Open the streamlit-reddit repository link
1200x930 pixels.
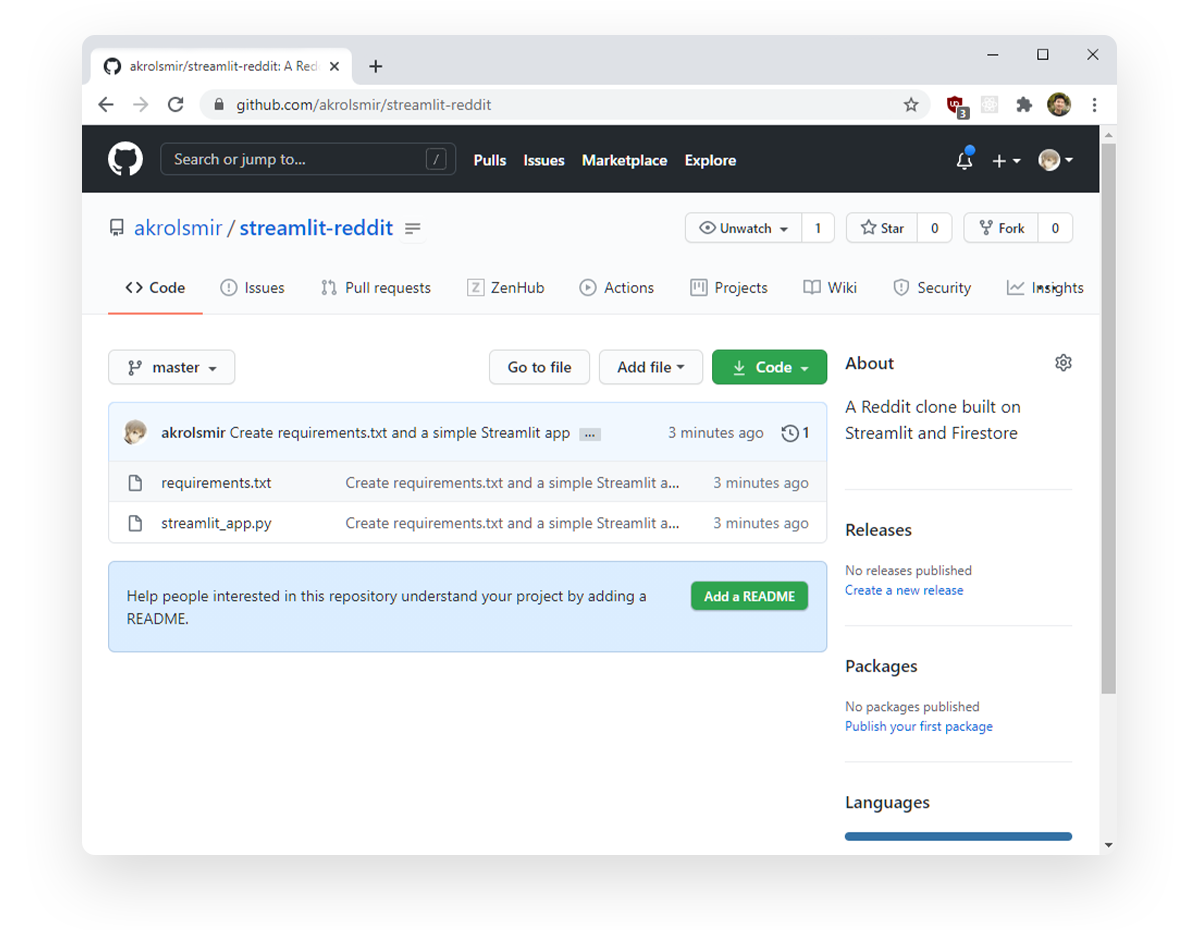click(x=316, y=228)
